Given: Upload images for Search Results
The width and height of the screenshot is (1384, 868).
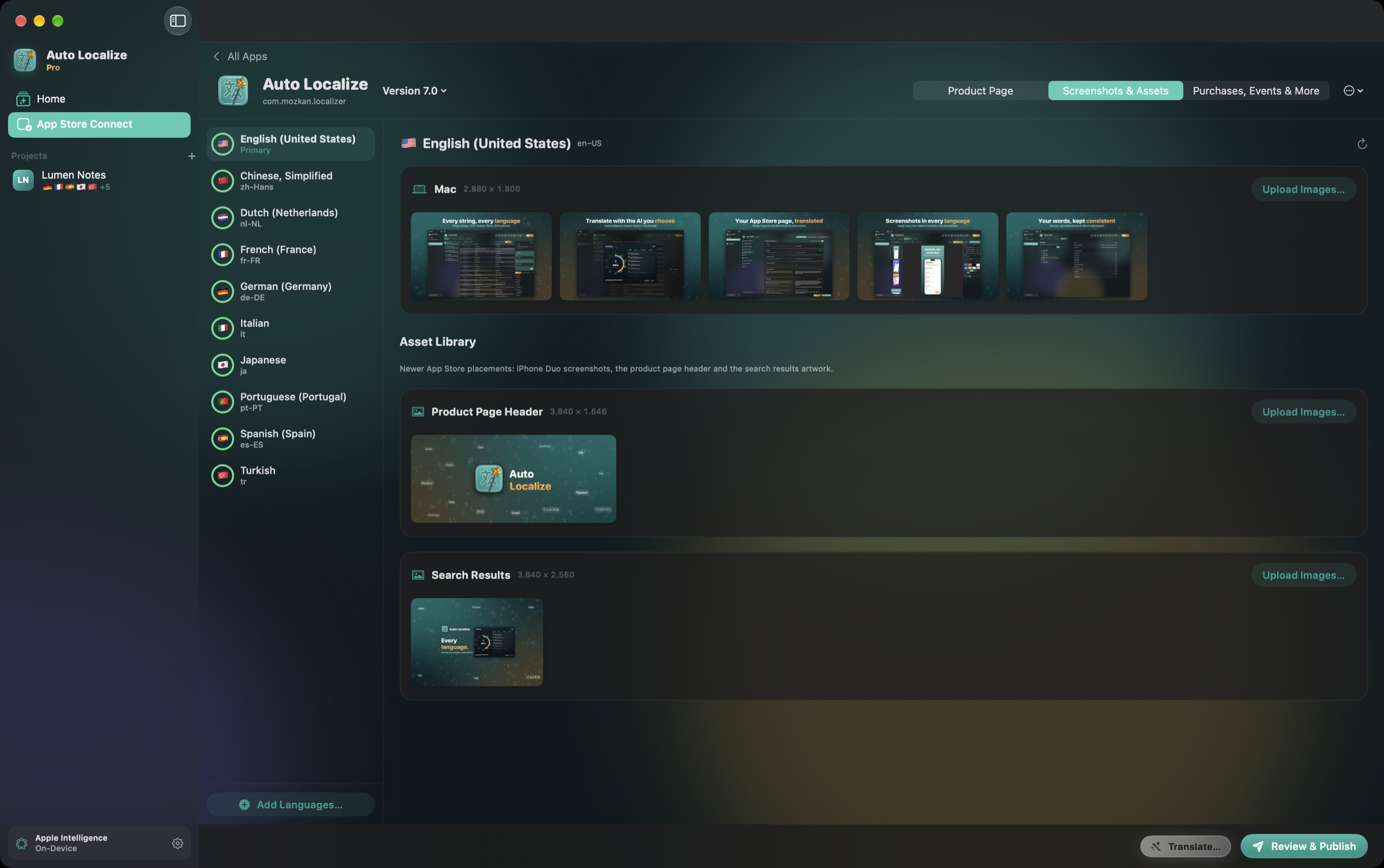Looking at the screenshot, I should 1303,575.
